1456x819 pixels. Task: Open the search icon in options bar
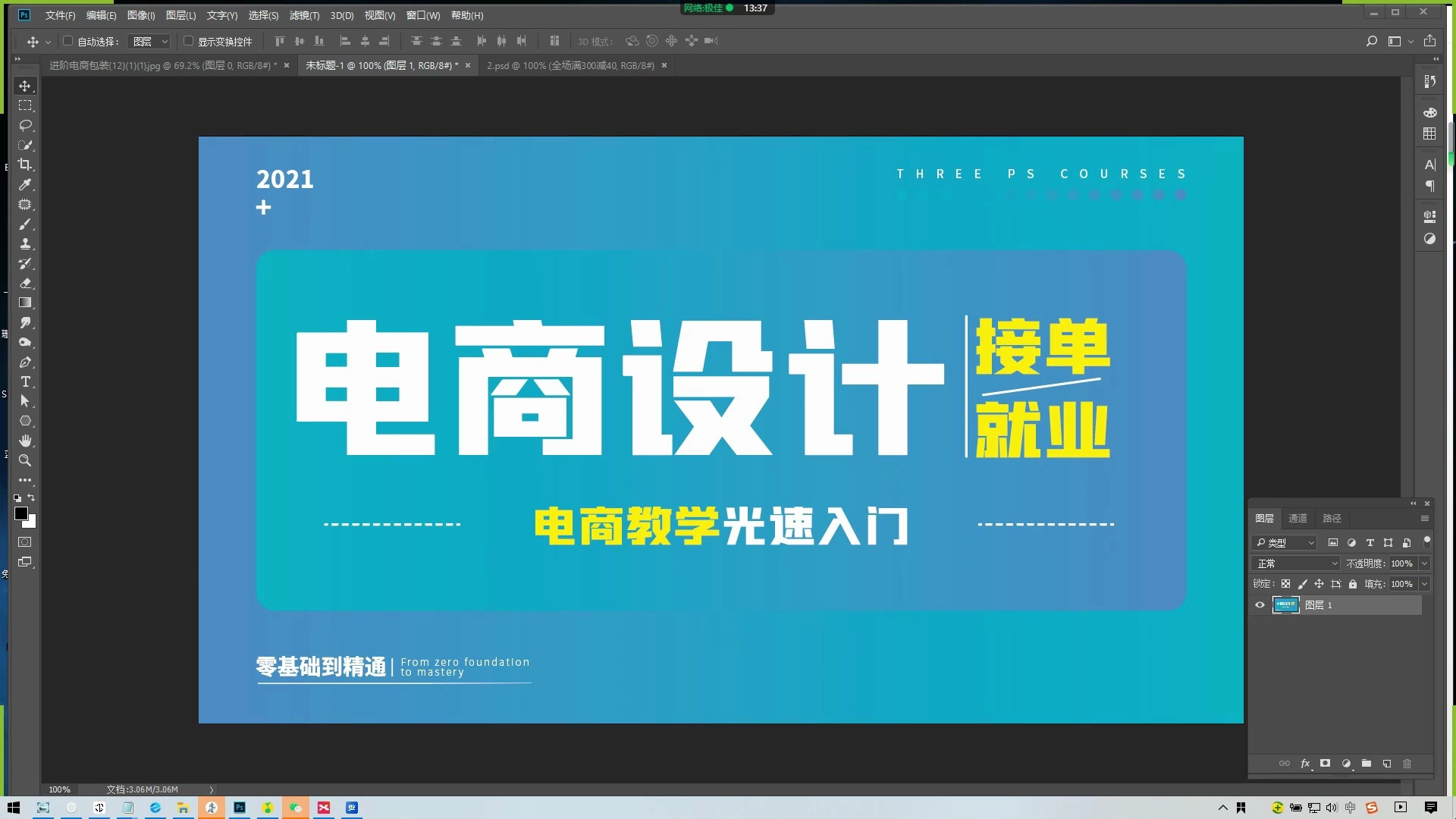coord(1371,41)
